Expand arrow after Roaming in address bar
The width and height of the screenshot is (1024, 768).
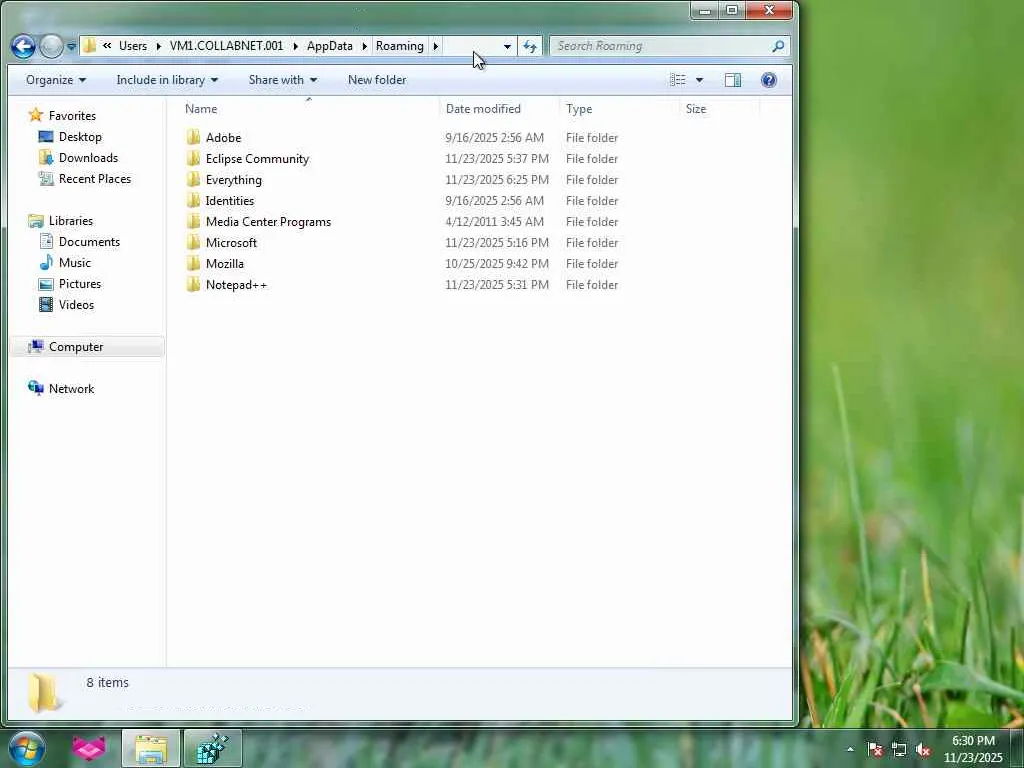click(x=436, y=46)
